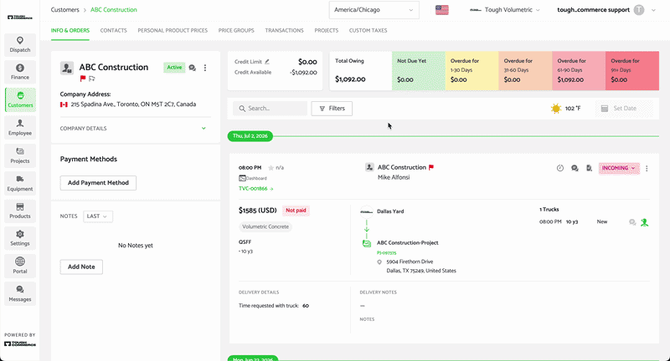Click the Not paid badge
The height and width of the screenshot is (361, 670).
pos(296,211)
